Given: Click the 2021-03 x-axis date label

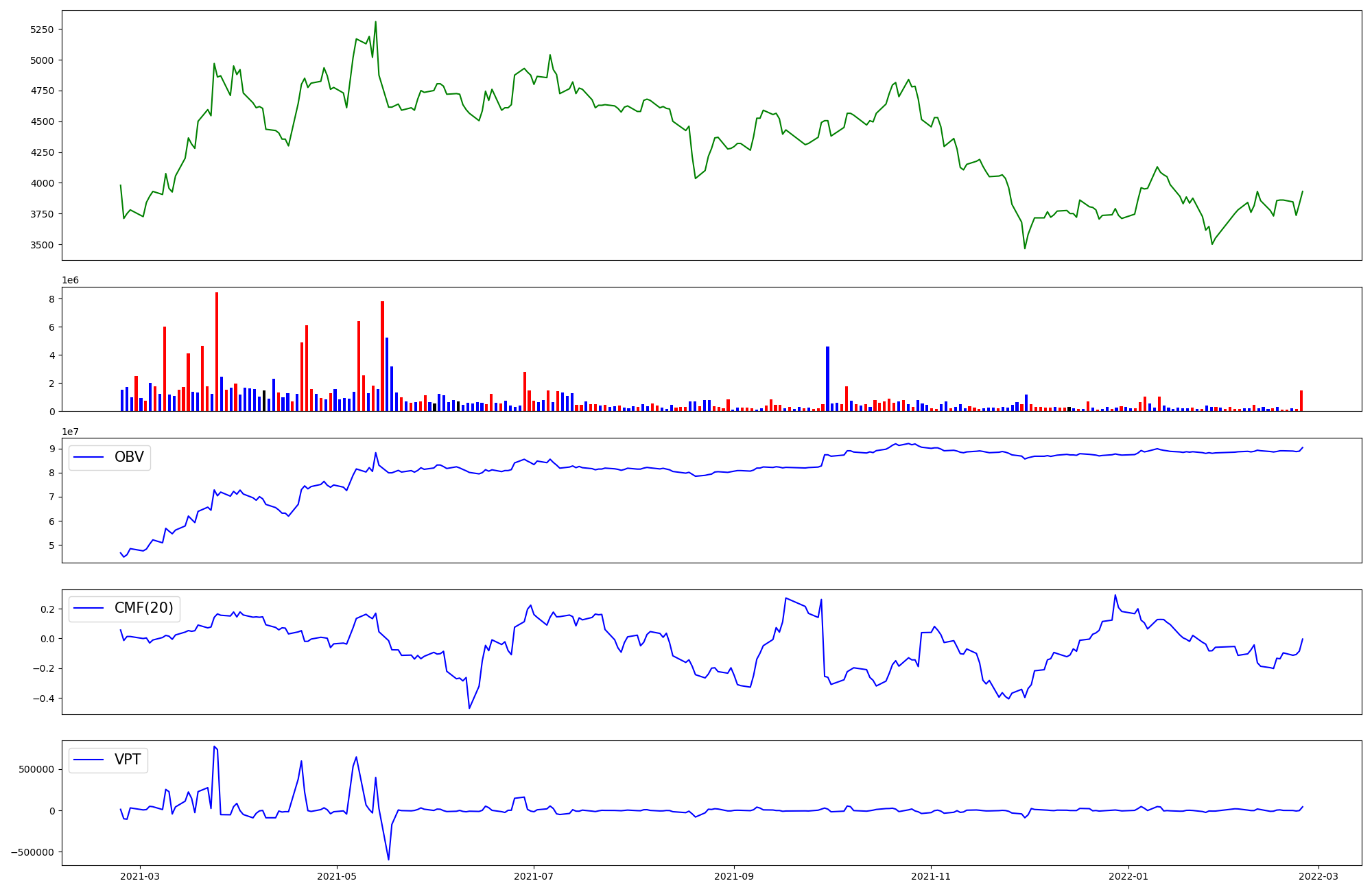Looking at the screenshot, I should [140, 876].
